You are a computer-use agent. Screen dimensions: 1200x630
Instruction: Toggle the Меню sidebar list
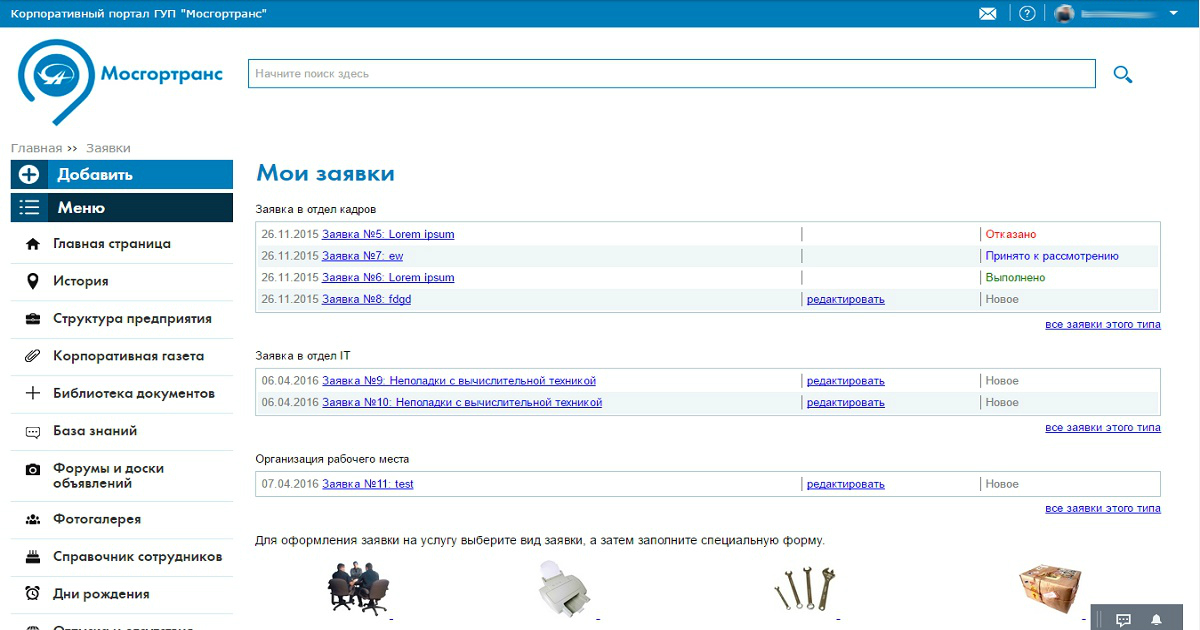pos(121,208)
